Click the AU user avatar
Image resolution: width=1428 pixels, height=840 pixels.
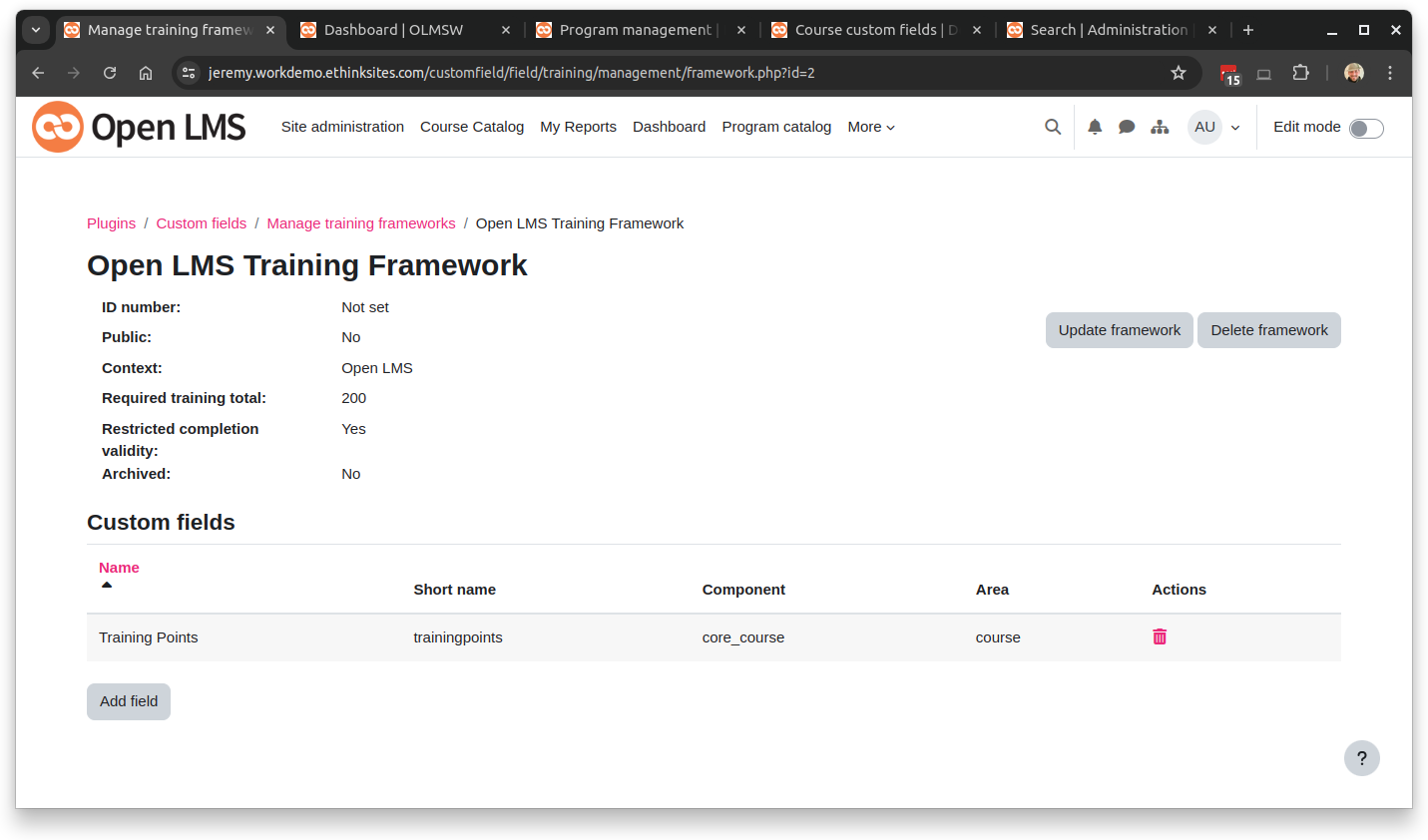point(1204,127)
